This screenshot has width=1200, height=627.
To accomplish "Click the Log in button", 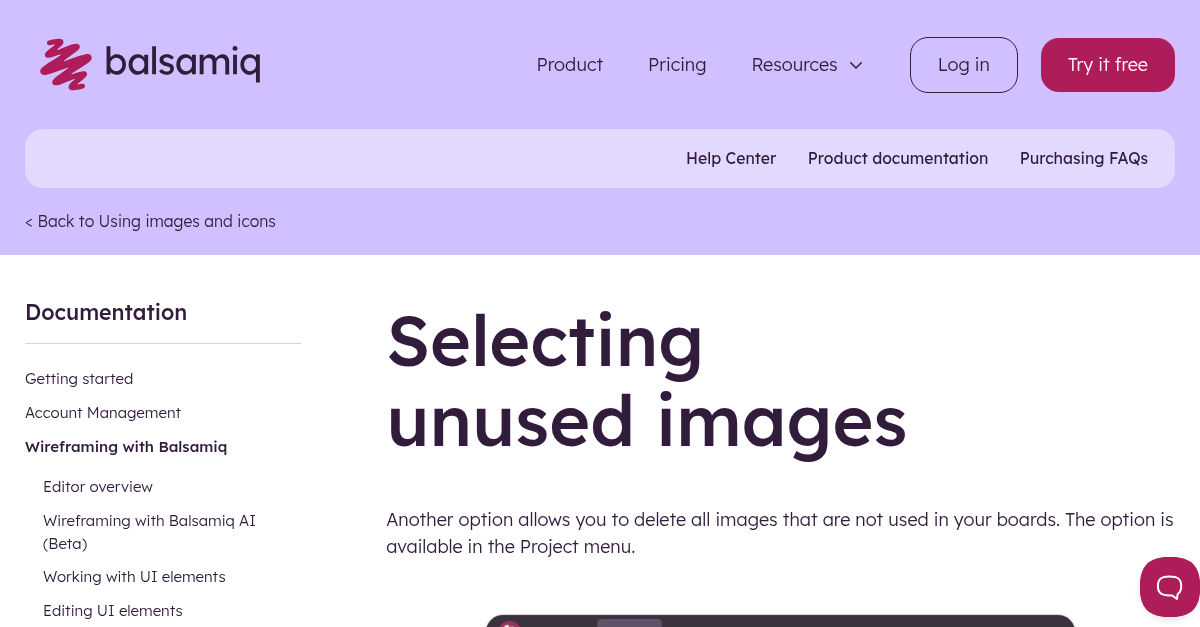I will click(963, 64).
